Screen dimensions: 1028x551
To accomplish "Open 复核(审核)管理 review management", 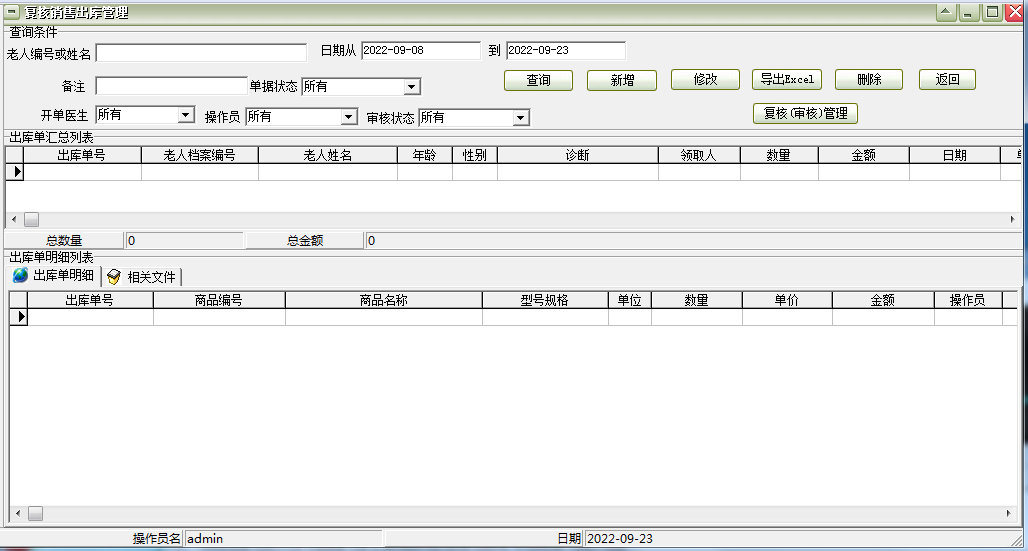I will [x=804, y=113].
